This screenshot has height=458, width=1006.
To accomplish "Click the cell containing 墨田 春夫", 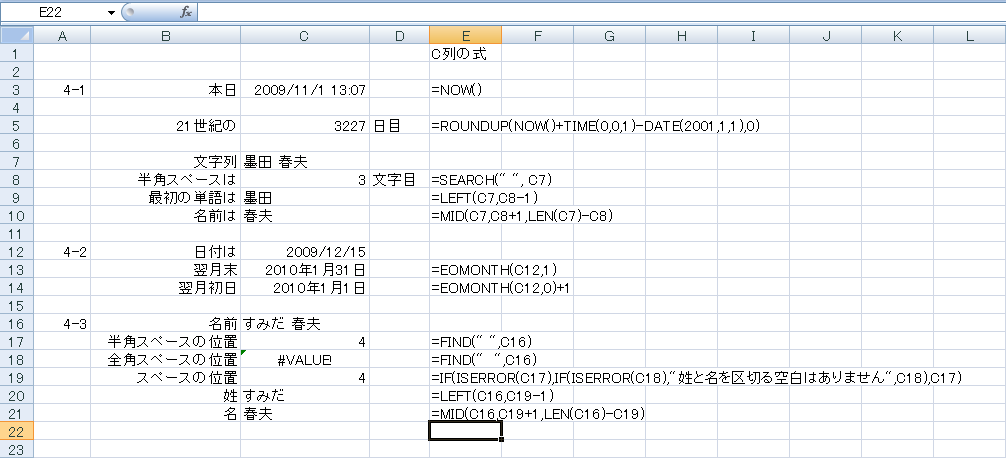I will point(304,162).
